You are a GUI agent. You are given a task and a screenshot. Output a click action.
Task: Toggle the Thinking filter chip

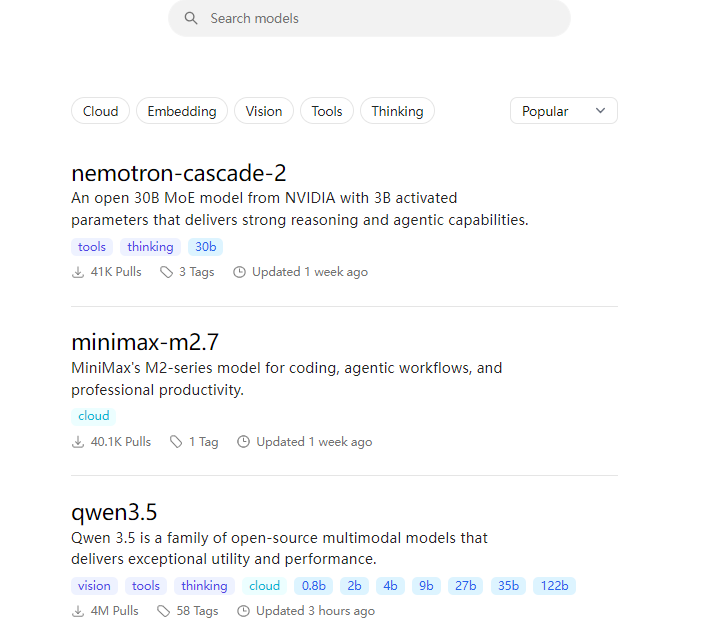[x=397, y=111]
